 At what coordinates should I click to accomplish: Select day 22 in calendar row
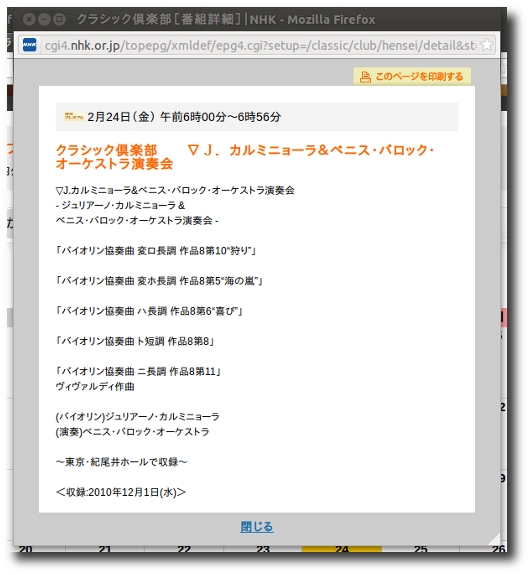(184, 549)
